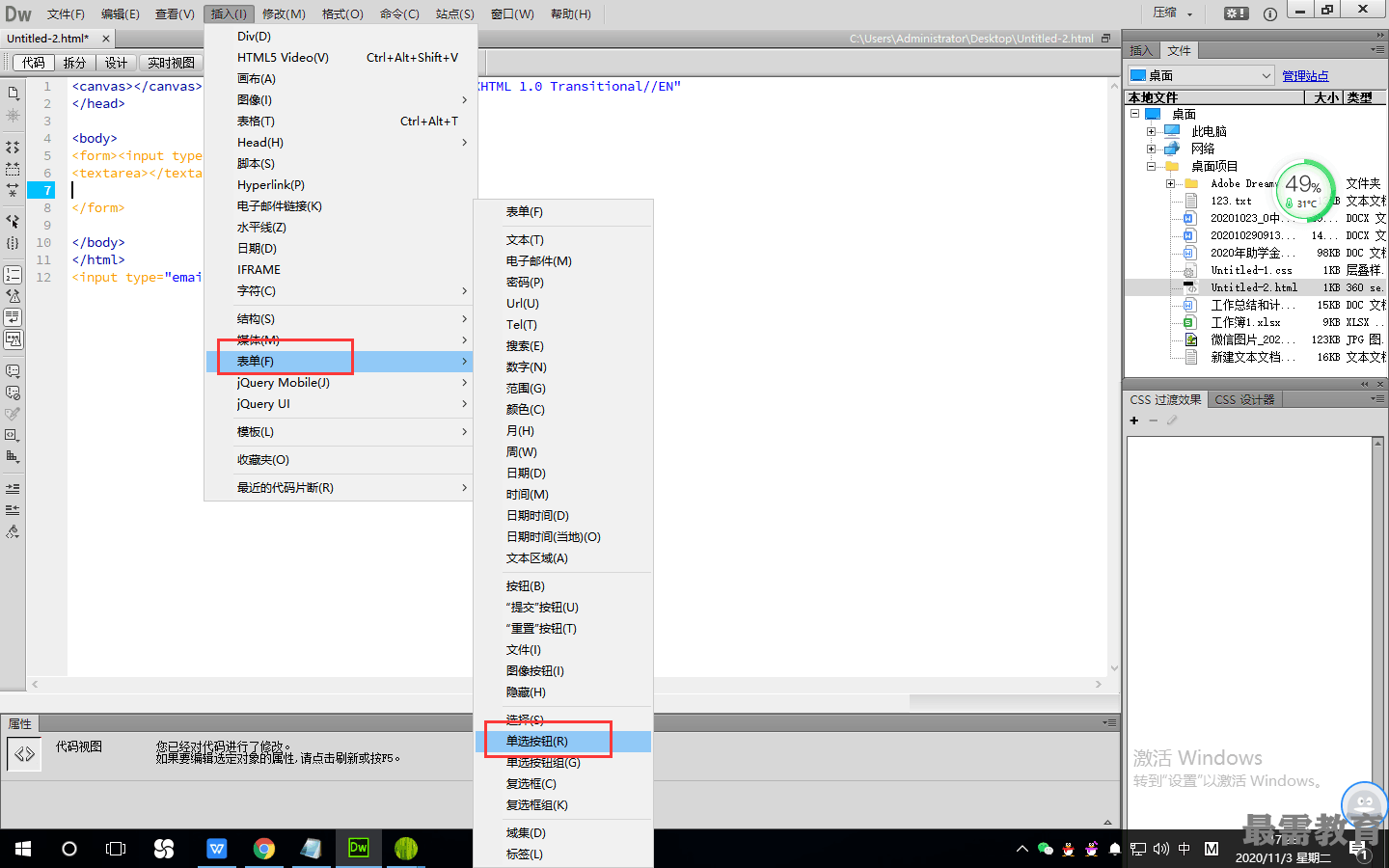Choose Radio Button Group (单选按钮组) entry
Screen dimensions: 1389x868
pos(563,762)
